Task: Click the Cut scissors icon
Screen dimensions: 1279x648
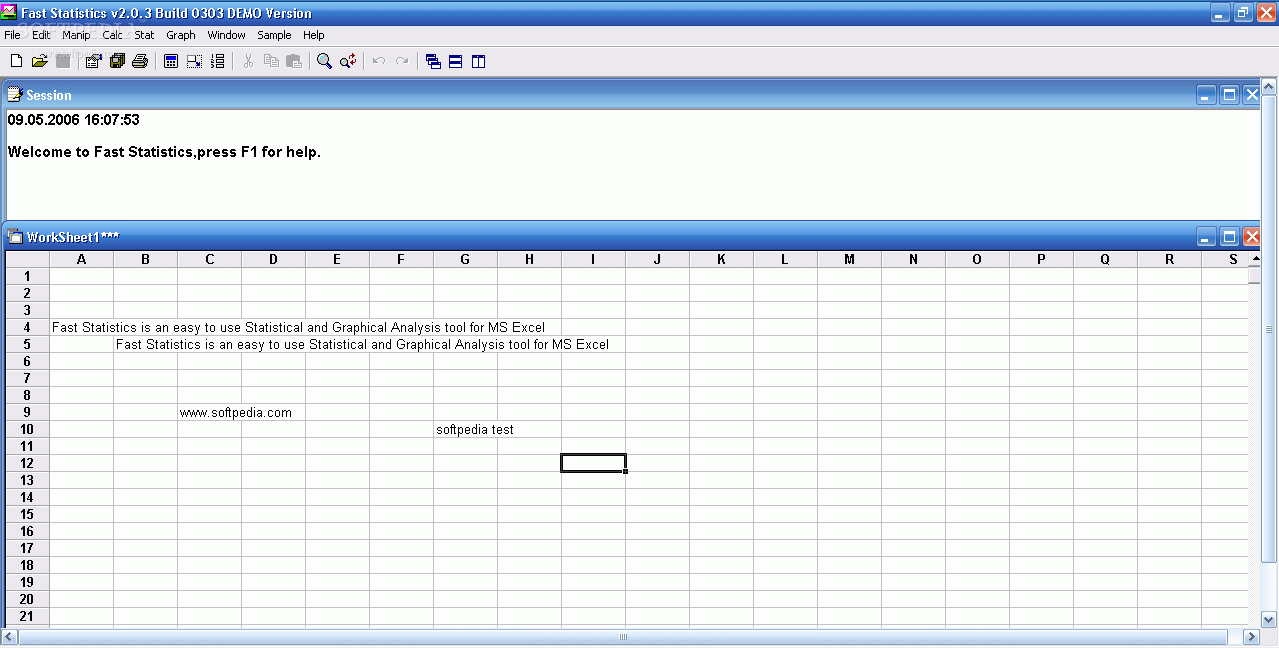Action: (x=248, y=61)
